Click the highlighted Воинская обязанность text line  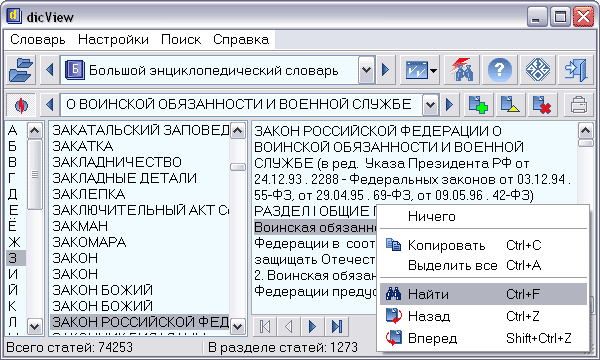click(x=315, y=227)
